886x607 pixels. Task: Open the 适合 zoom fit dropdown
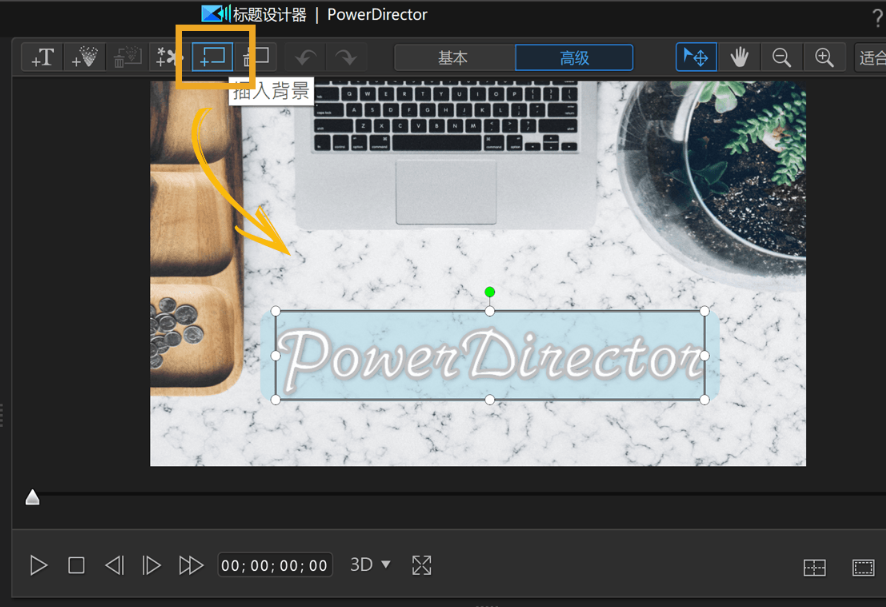click(870, 57)
